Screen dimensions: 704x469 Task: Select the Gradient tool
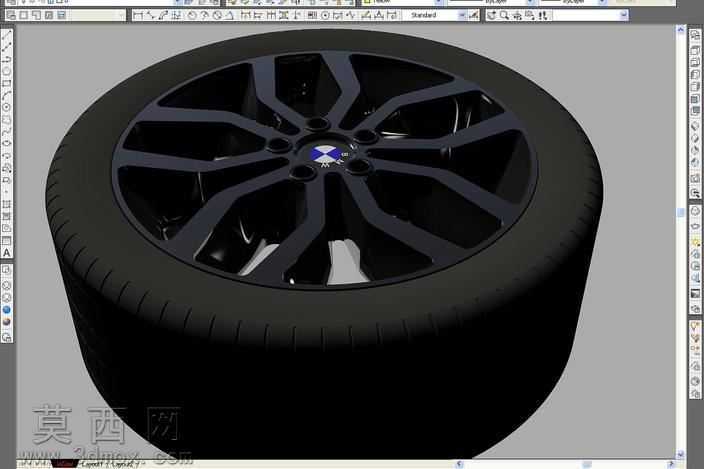point(6,216)
